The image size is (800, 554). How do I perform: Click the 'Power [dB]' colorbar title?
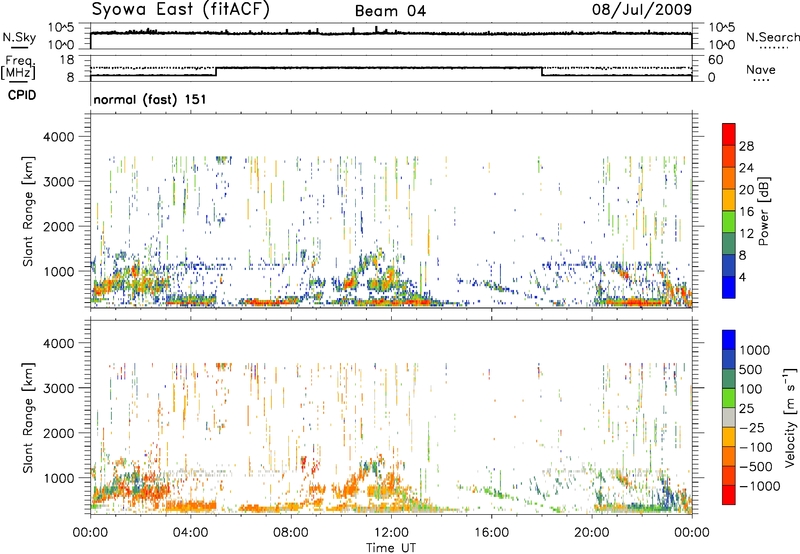click(763, 211)
